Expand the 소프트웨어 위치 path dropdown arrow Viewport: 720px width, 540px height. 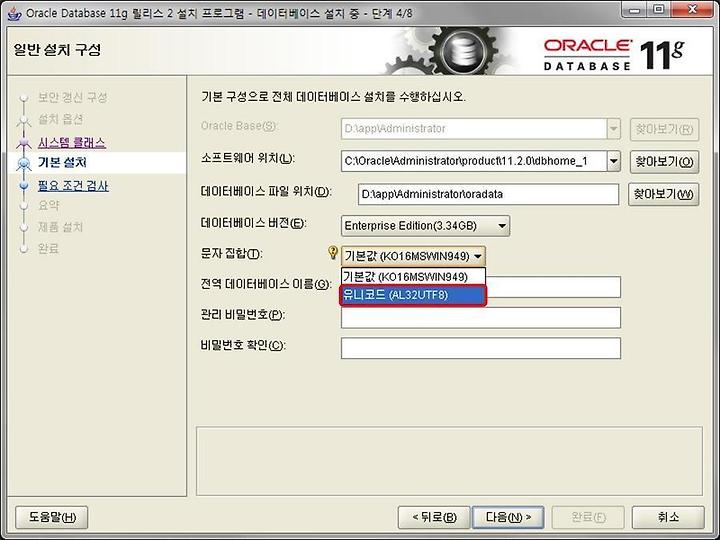pos(613,161)
